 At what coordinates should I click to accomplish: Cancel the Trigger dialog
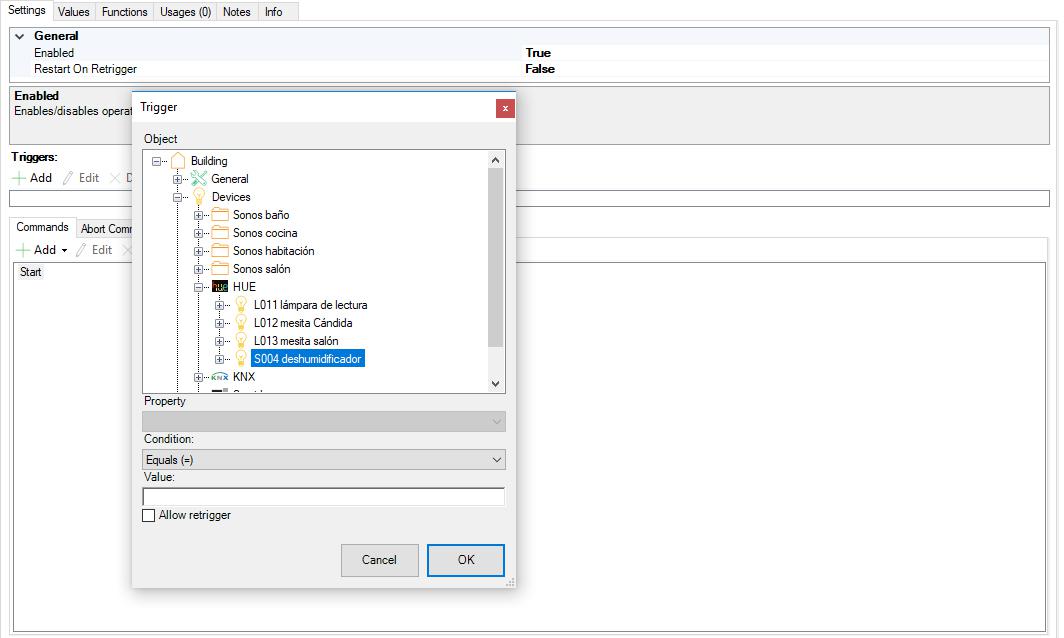(379, 560)
